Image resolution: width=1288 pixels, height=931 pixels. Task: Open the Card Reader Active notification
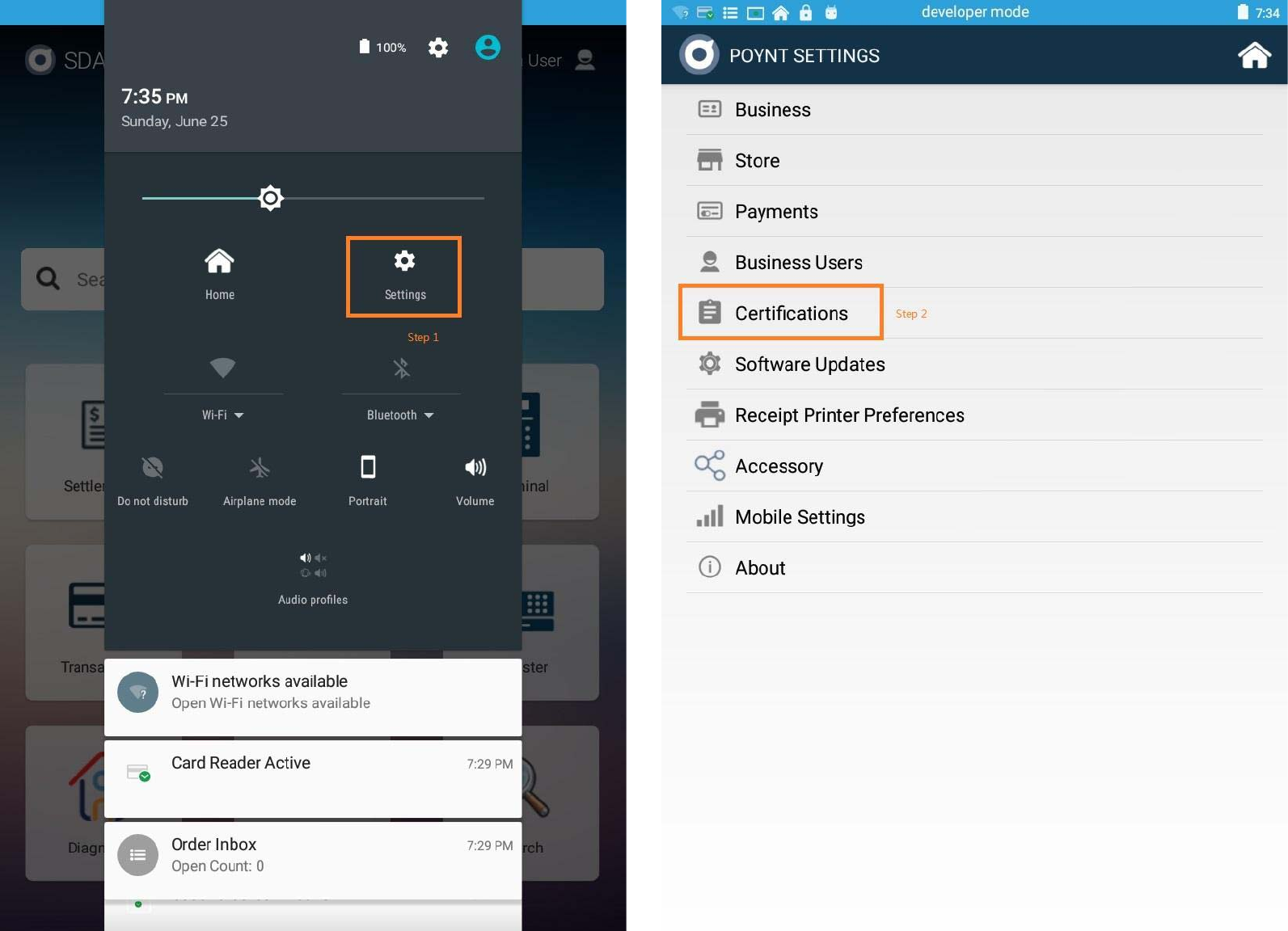click(x=313, y=778)
